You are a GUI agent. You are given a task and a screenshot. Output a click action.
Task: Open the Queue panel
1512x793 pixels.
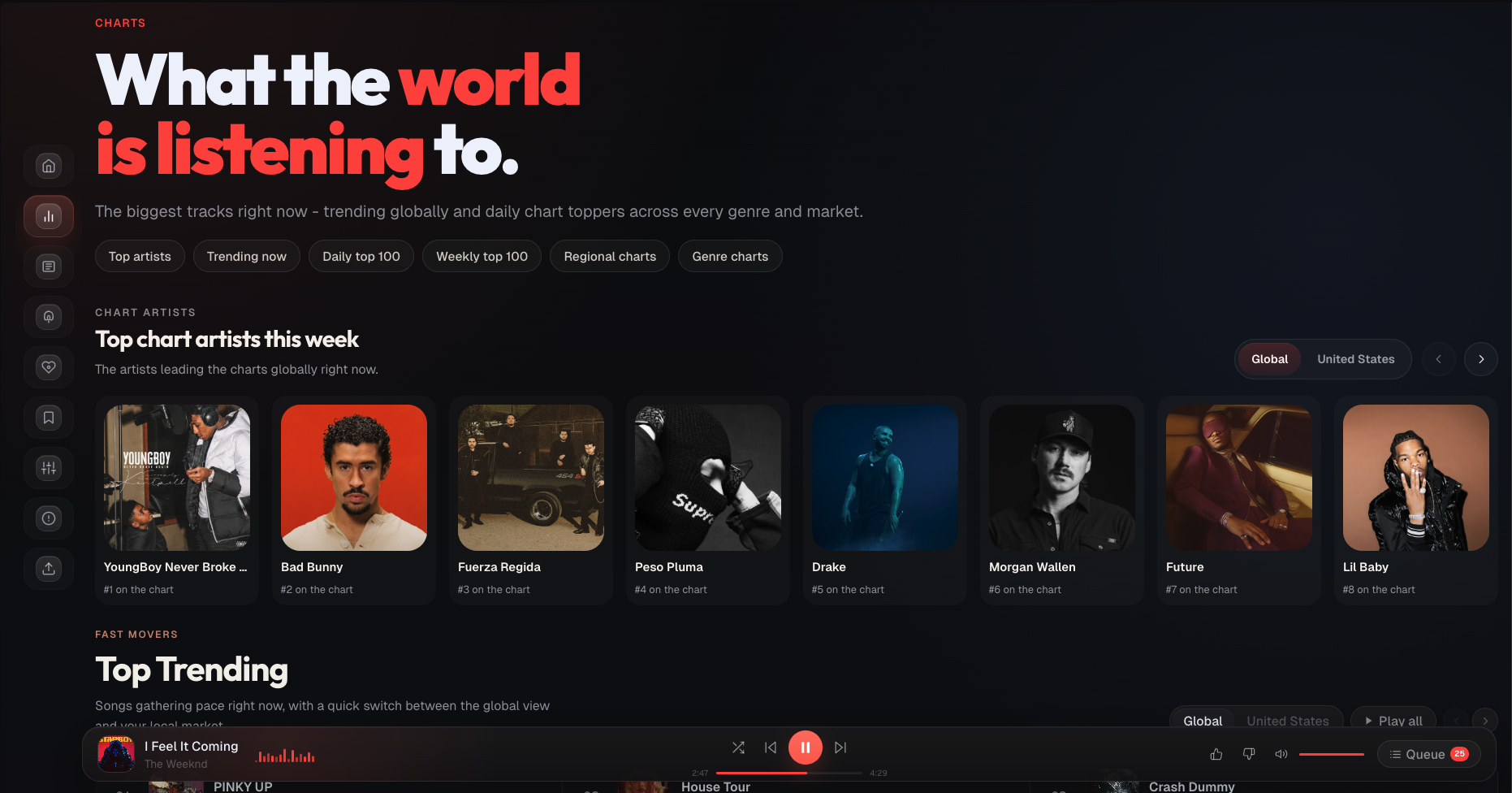1429,754
